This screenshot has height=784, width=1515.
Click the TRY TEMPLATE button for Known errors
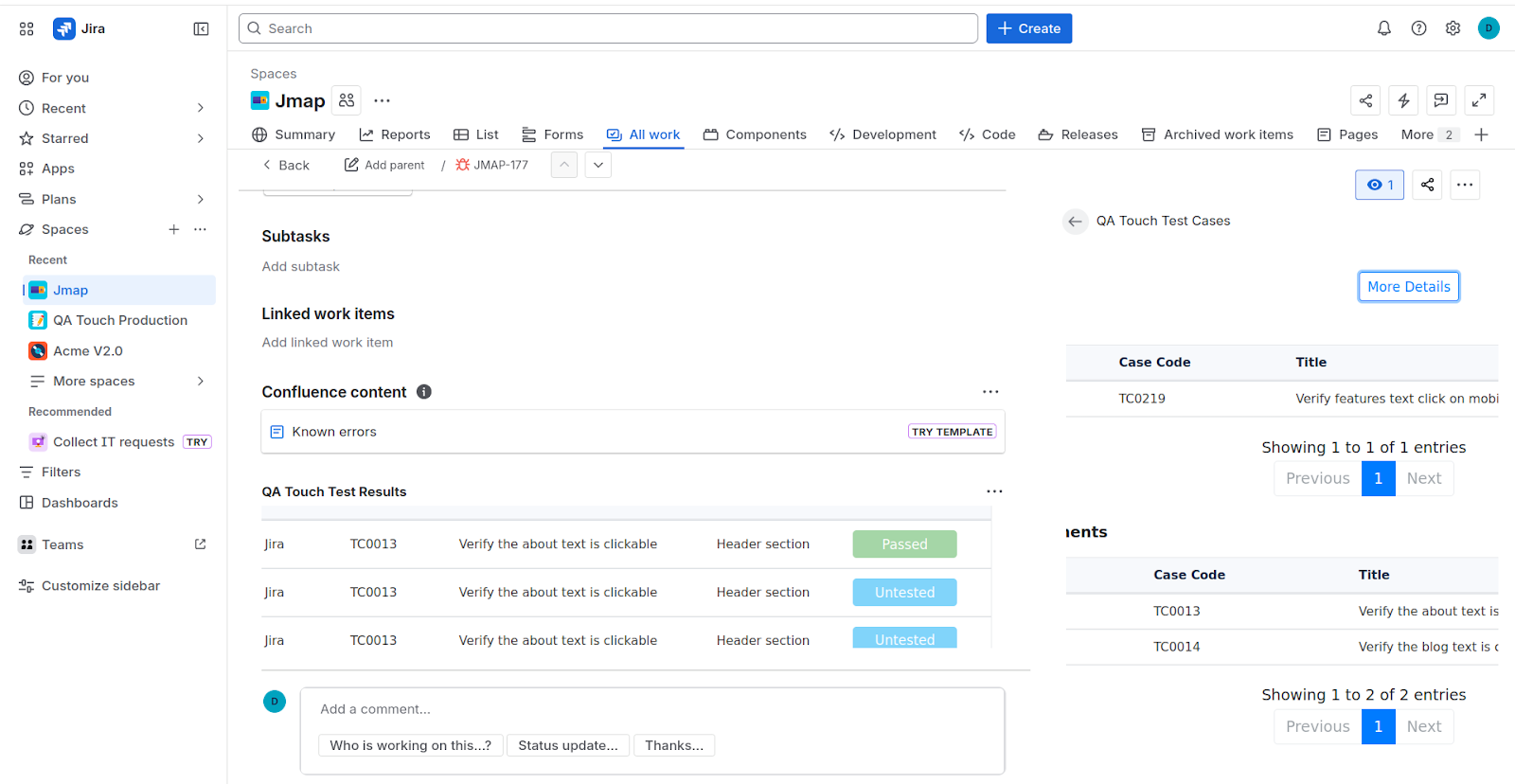pyautogui.click(x=952, y=432)
